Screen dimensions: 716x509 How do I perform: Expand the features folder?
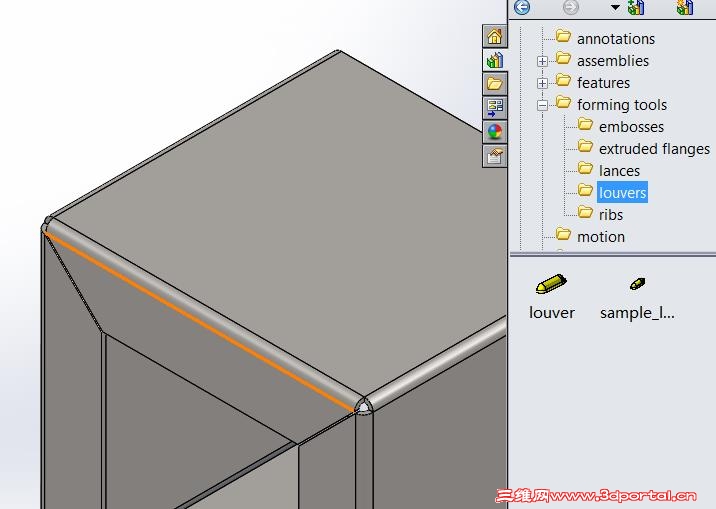542,83
